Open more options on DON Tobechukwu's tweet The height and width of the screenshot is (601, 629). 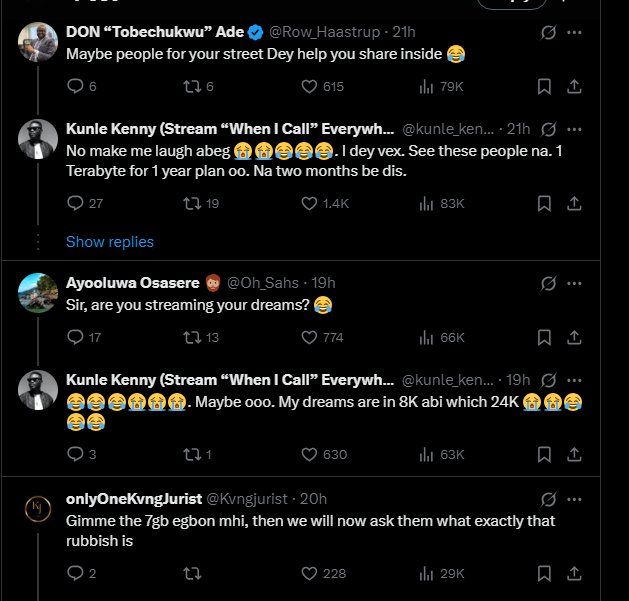(574, 32)
